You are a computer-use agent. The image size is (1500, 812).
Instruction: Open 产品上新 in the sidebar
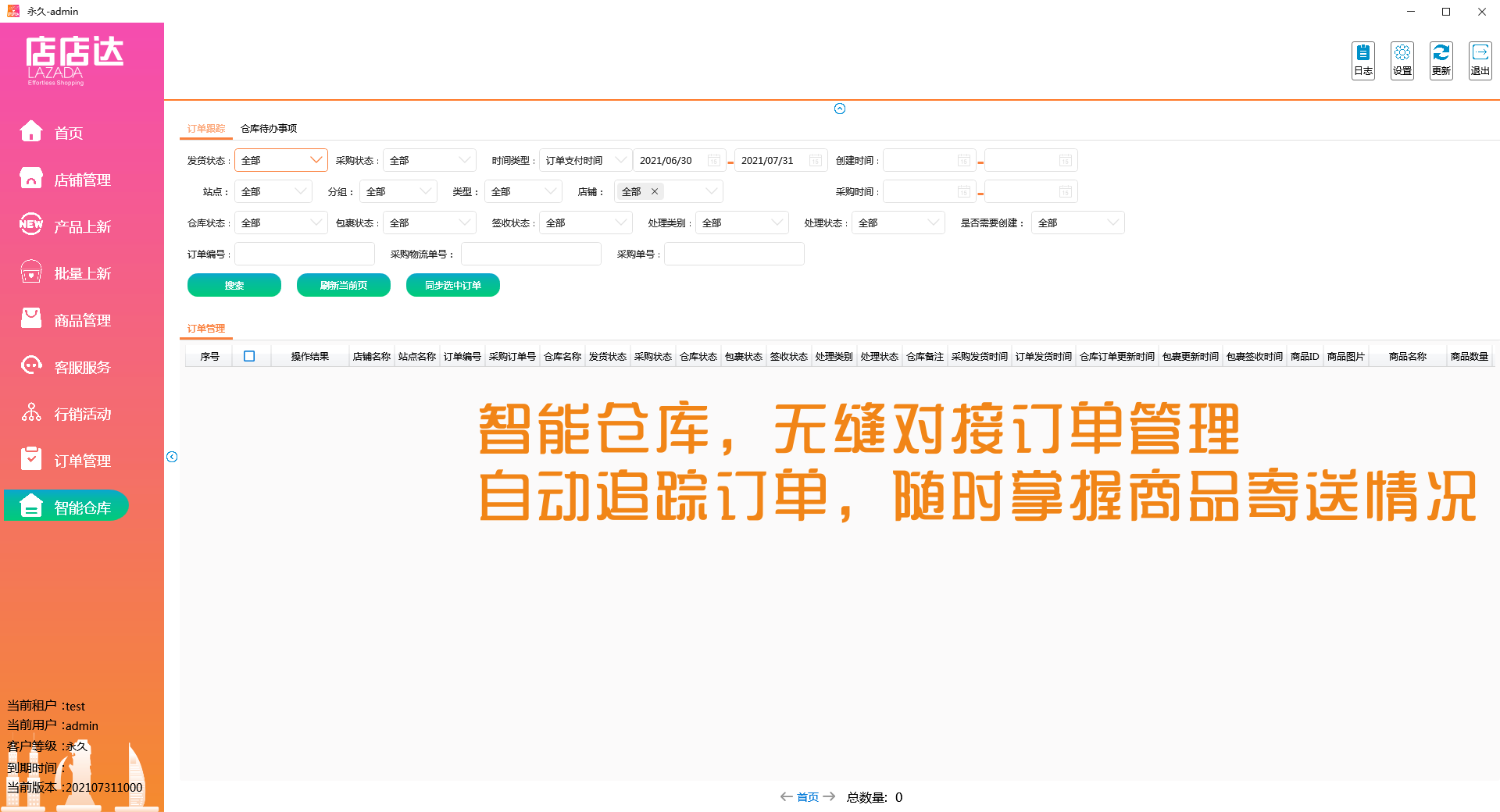[66, 226]
